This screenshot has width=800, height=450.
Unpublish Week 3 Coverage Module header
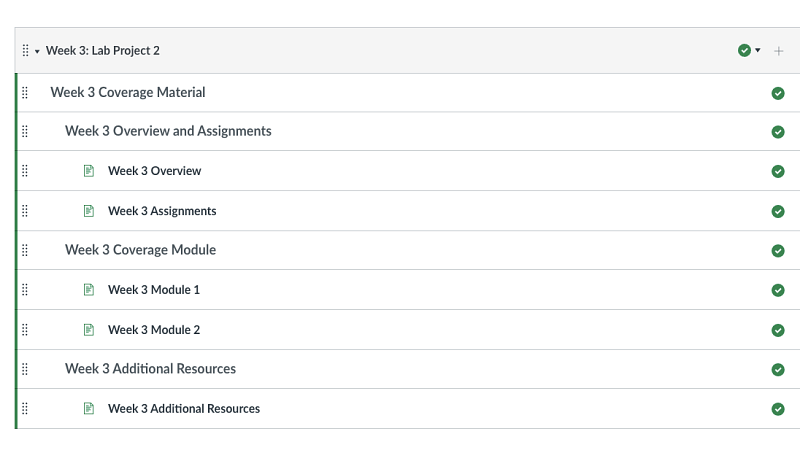(778, 251)
